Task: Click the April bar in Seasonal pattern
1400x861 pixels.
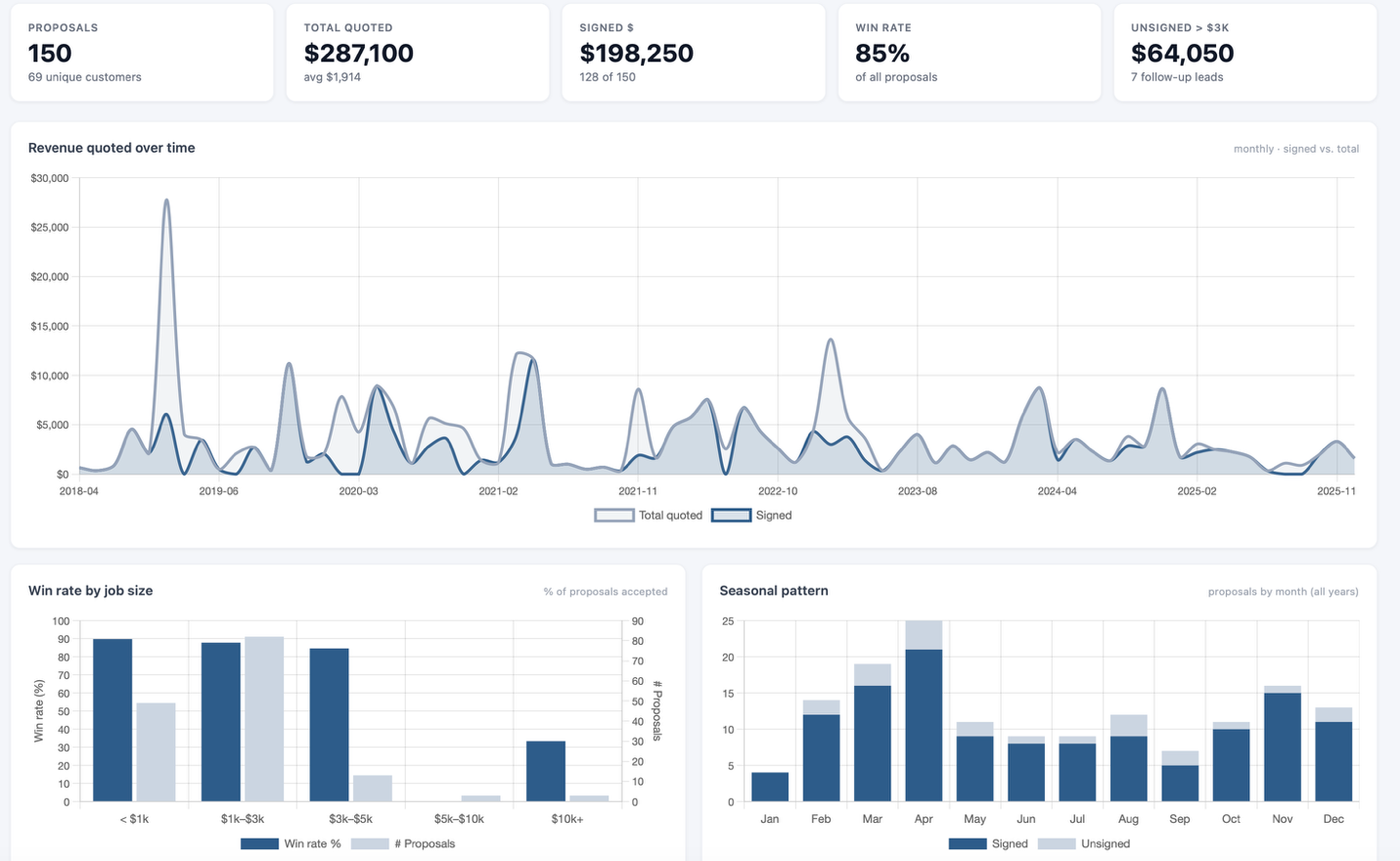Action: (x=924, y=711)
